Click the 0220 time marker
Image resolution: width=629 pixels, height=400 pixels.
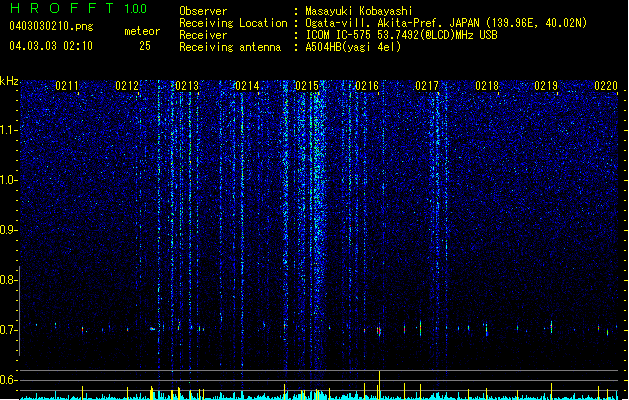pos(606,86)
